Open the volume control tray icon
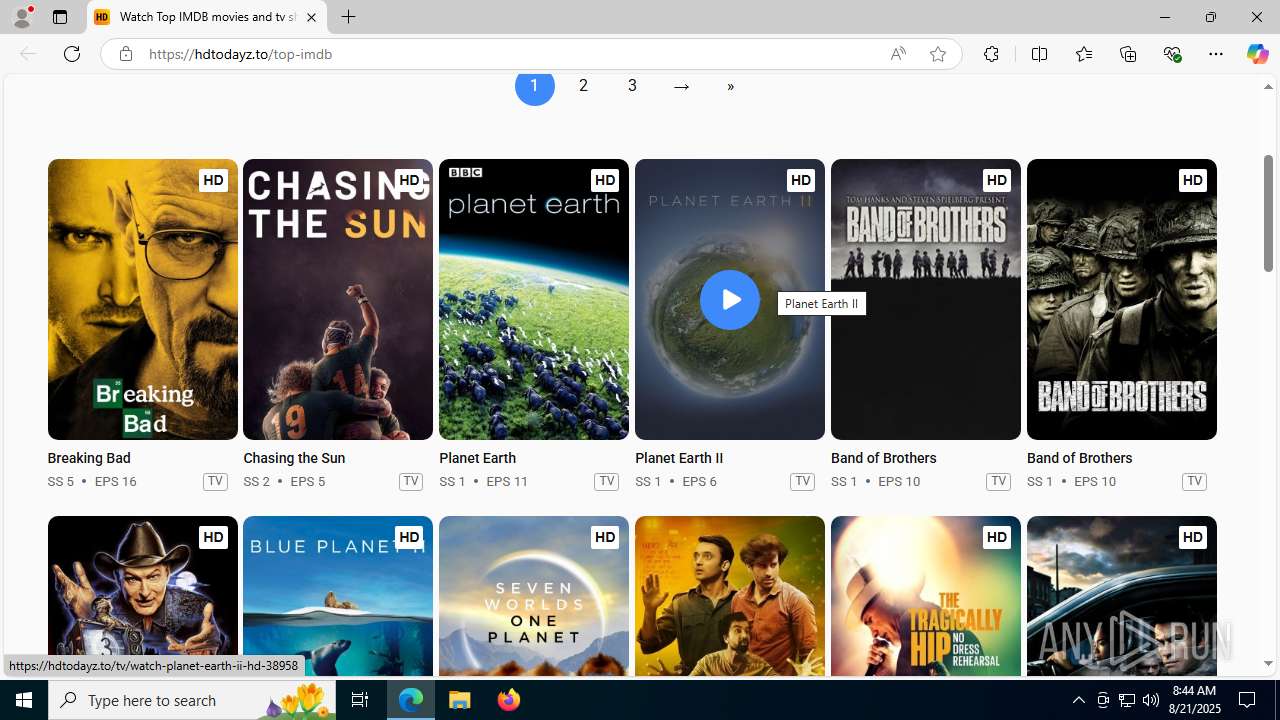This screenshot has width=1280, height=720. pyautogui.click(x=1151, y=700)
